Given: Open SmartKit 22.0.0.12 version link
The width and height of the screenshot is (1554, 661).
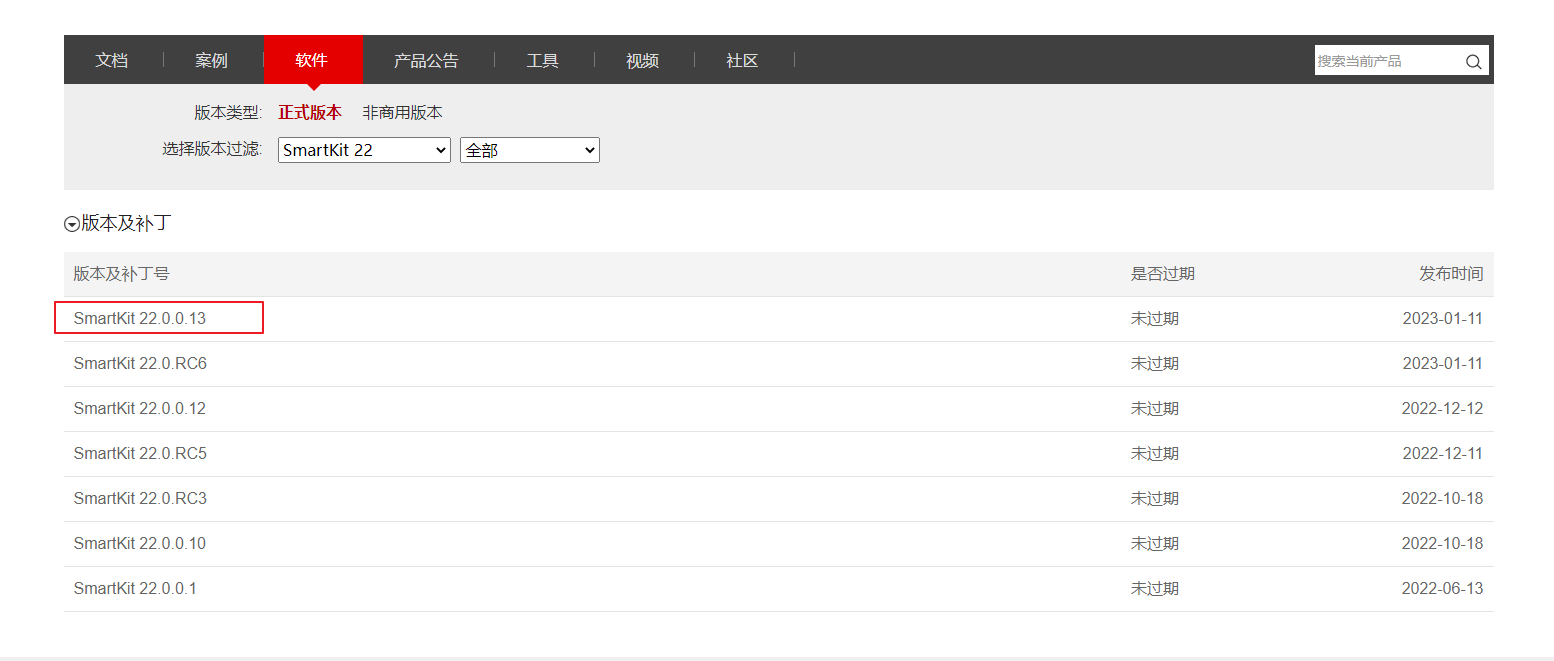Looking at the screenshot, I should click(140, 408).
